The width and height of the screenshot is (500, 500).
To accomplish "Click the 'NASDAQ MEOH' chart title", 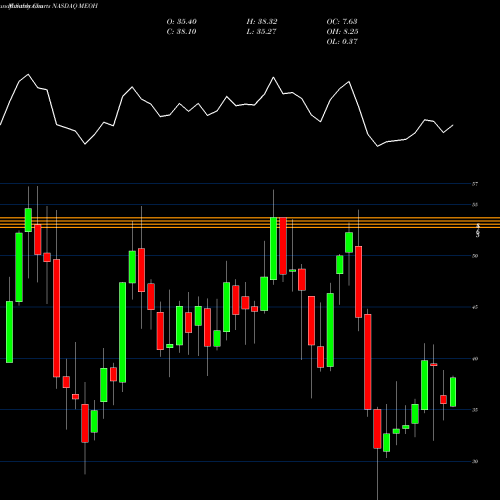I will 74,6.
